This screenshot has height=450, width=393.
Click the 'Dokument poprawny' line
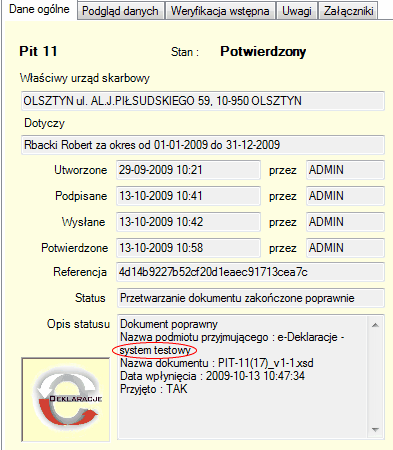coord(169,324)
